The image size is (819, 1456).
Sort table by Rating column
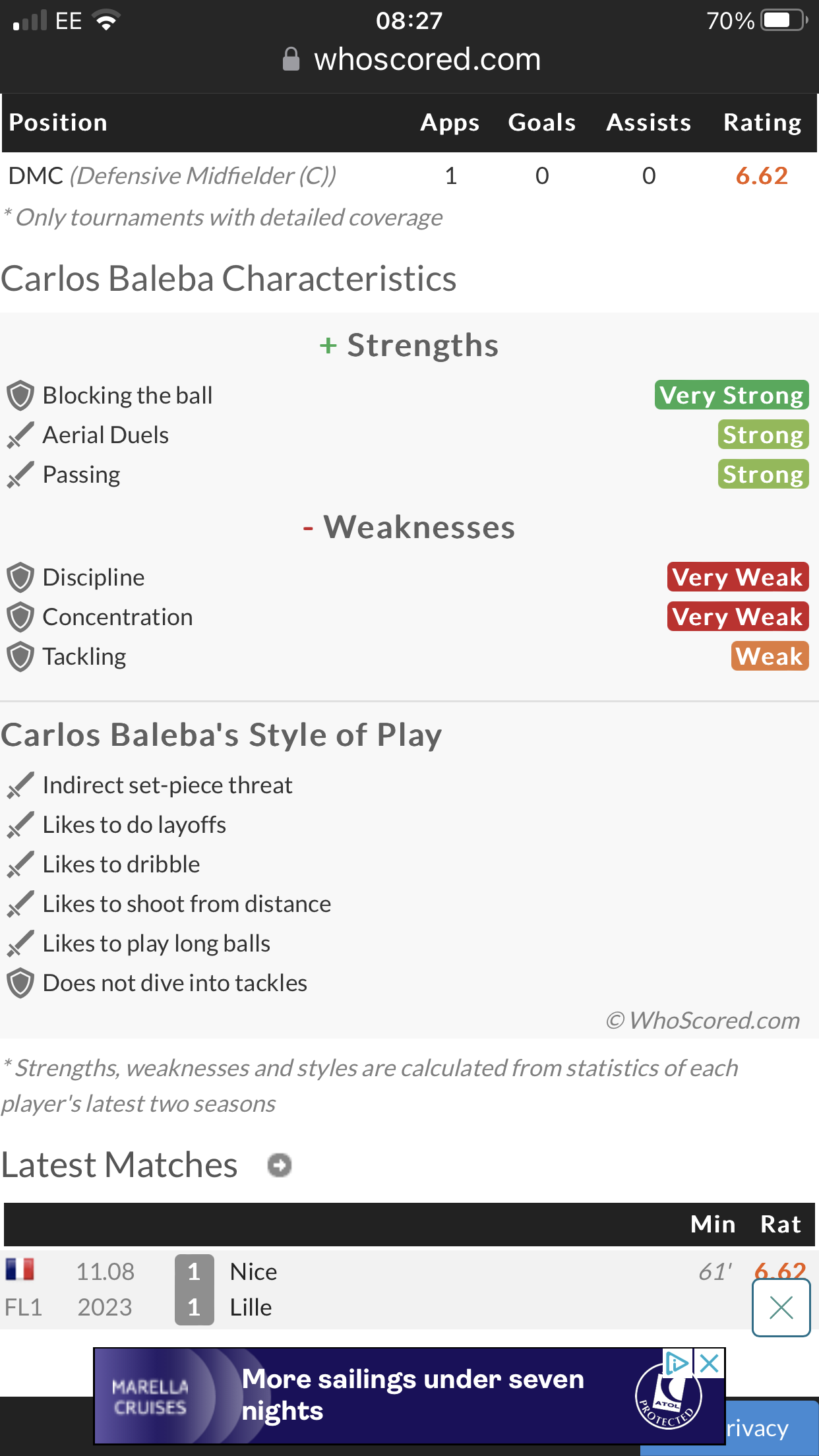tap(762, 123)
